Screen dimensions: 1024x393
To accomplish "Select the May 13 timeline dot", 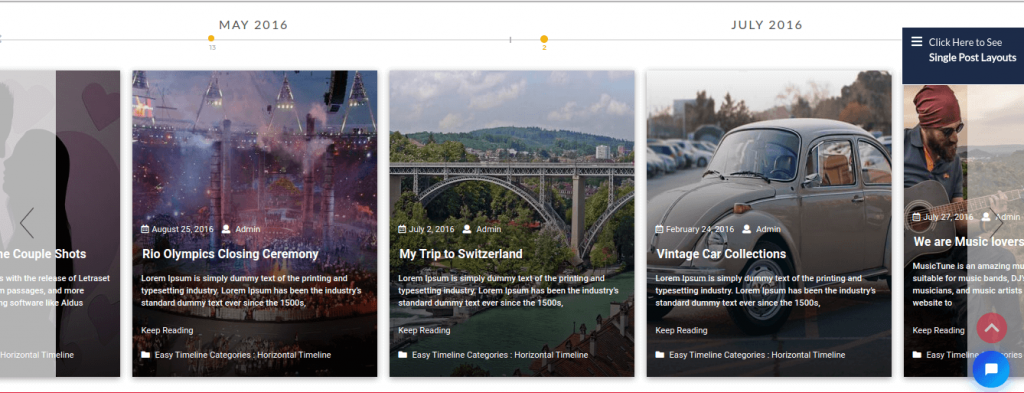I will 211,39.
